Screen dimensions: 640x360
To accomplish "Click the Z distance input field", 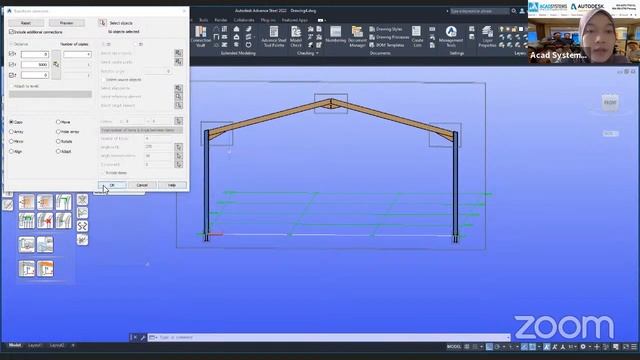I will [x=35, y=75].
